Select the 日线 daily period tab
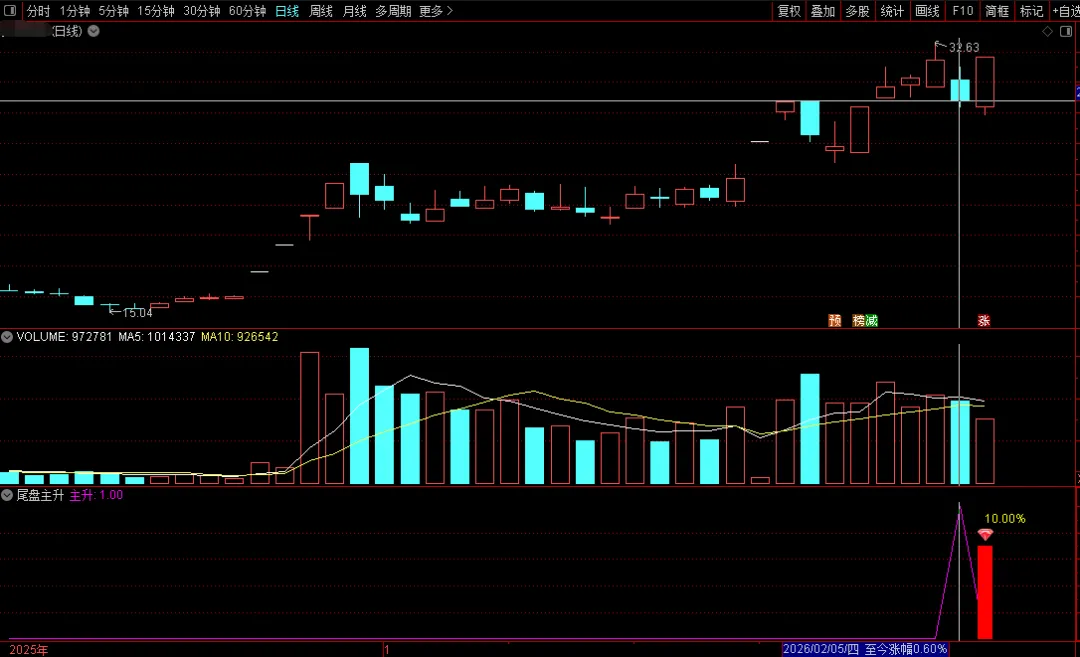Viewport: 1080px width, 657px height. point(287,11)
